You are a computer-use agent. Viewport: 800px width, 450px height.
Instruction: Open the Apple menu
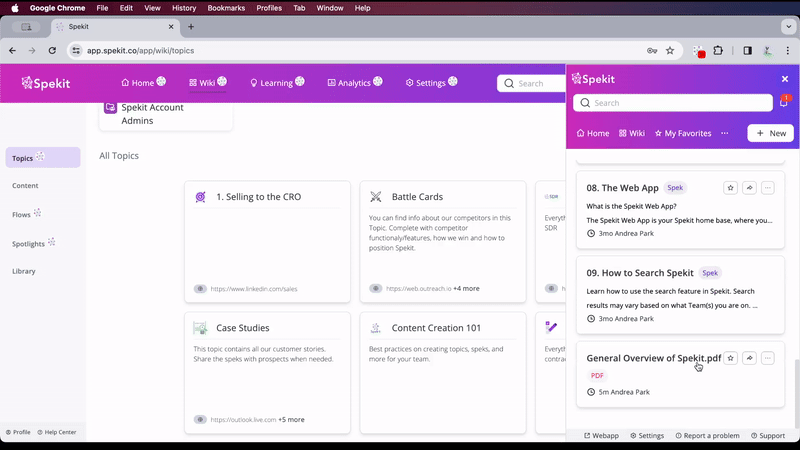tap(15, 8)
